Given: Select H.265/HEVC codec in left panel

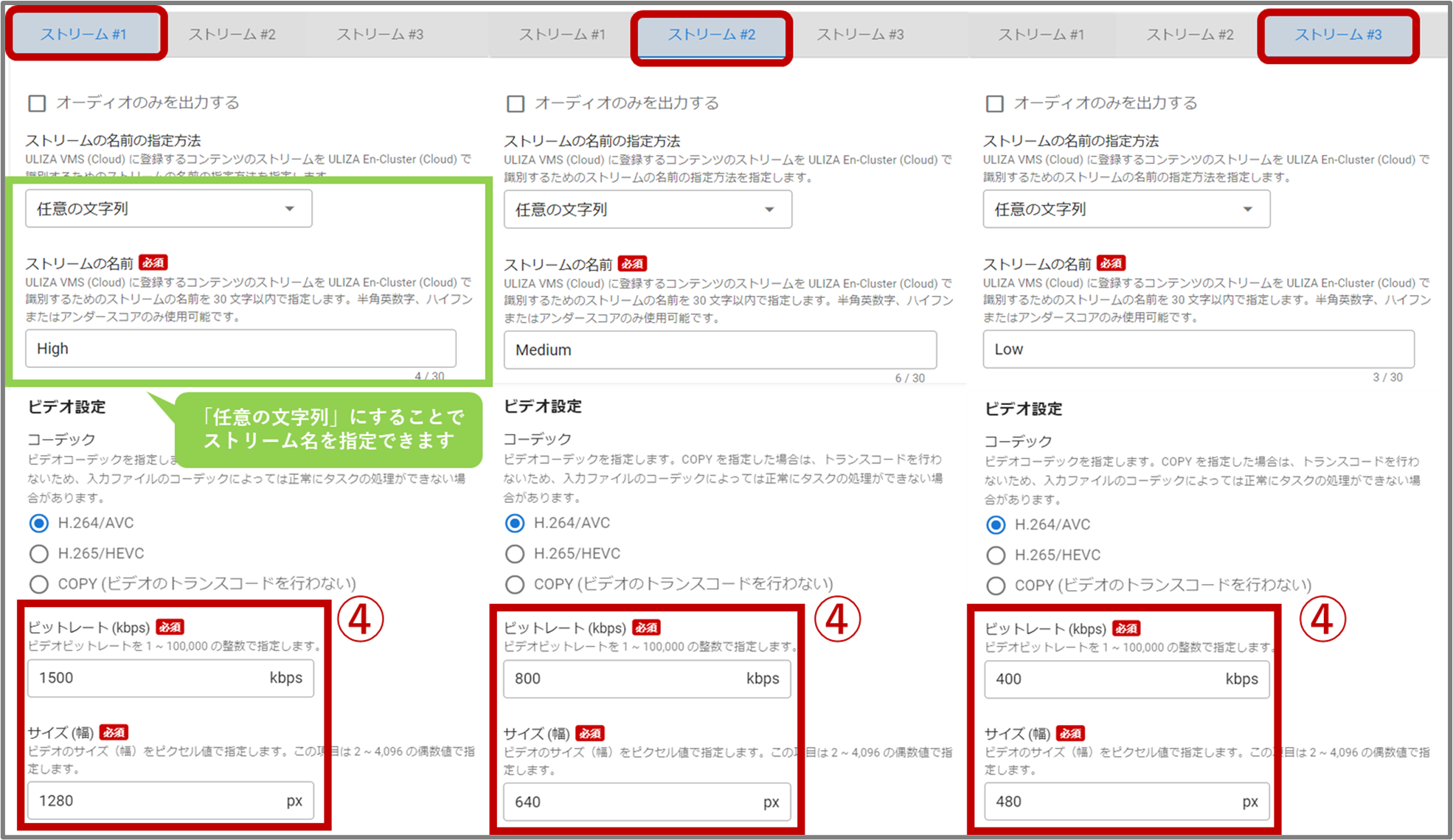Looking at the screenshot, I should tap(39, 554).
